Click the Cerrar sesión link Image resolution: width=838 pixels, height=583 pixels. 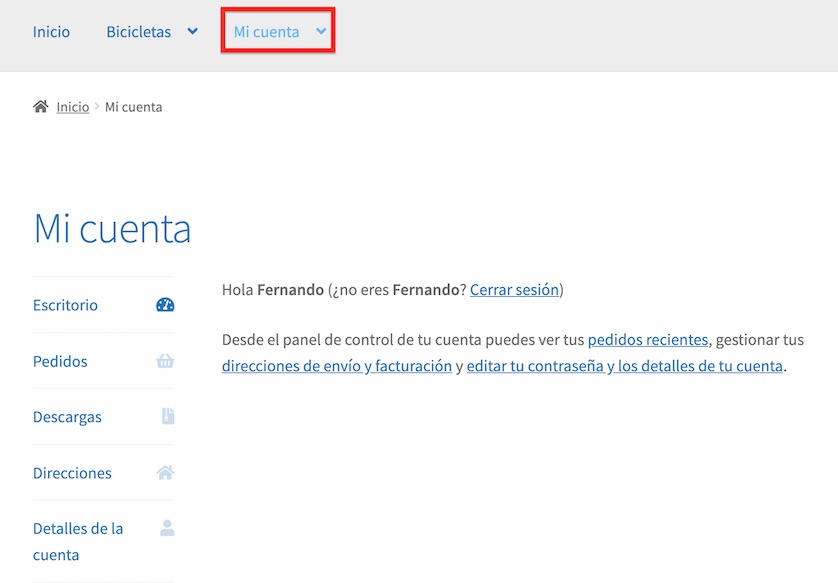click(x=514, y=290)
